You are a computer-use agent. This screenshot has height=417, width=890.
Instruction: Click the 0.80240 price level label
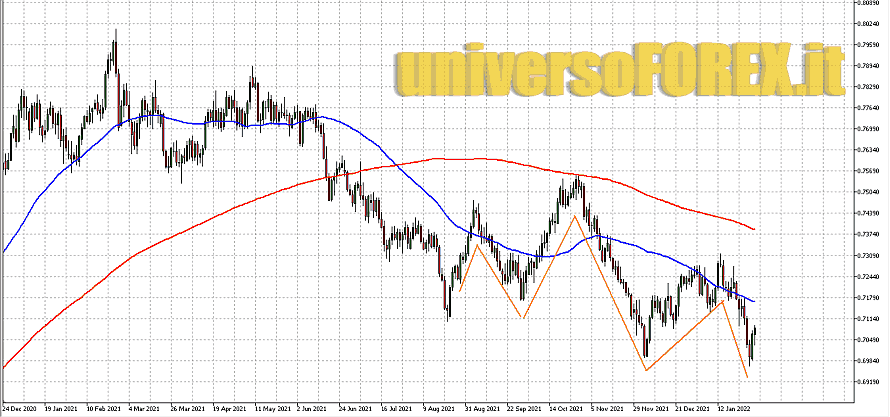click(868, 23)
